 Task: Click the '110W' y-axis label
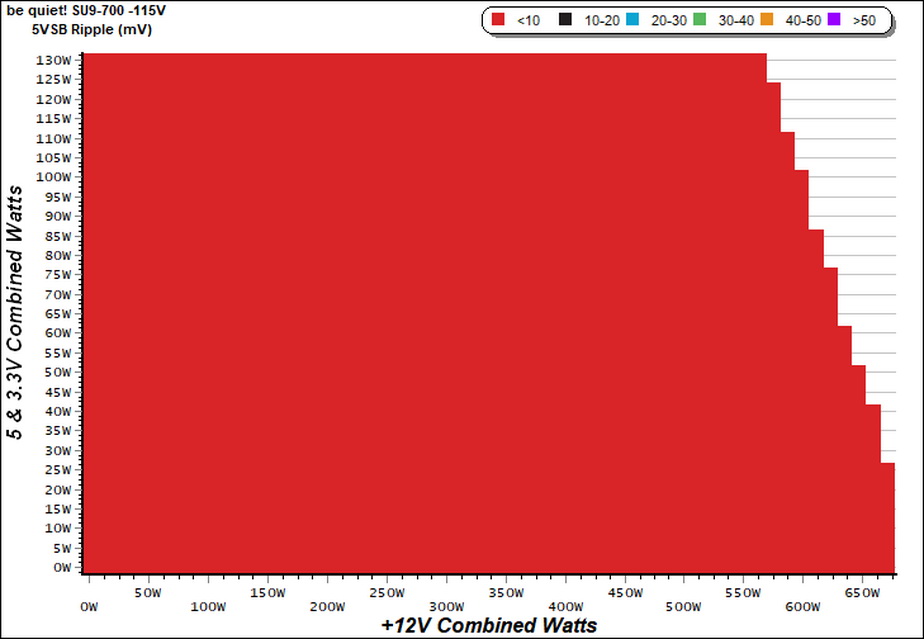click(x=54, y=139)
